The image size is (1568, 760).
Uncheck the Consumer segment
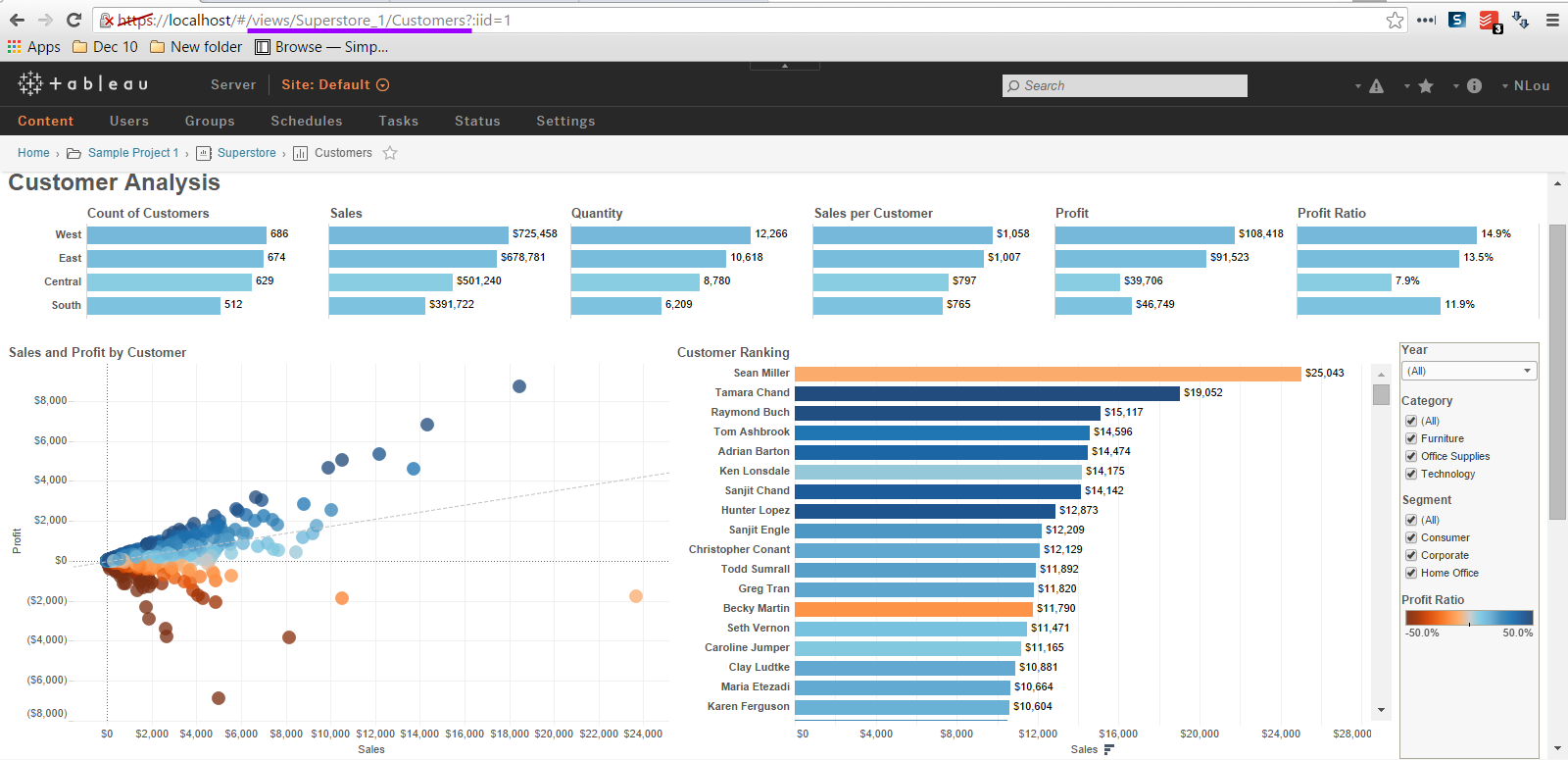[x=1411, y=538]
